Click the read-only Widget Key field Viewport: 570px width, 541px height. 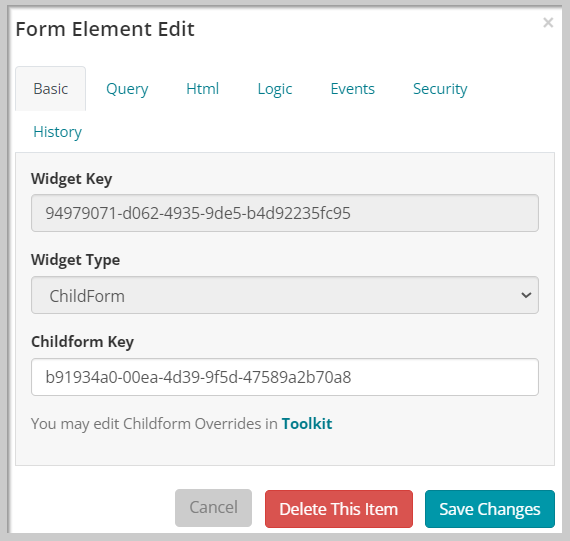(285, 213)
